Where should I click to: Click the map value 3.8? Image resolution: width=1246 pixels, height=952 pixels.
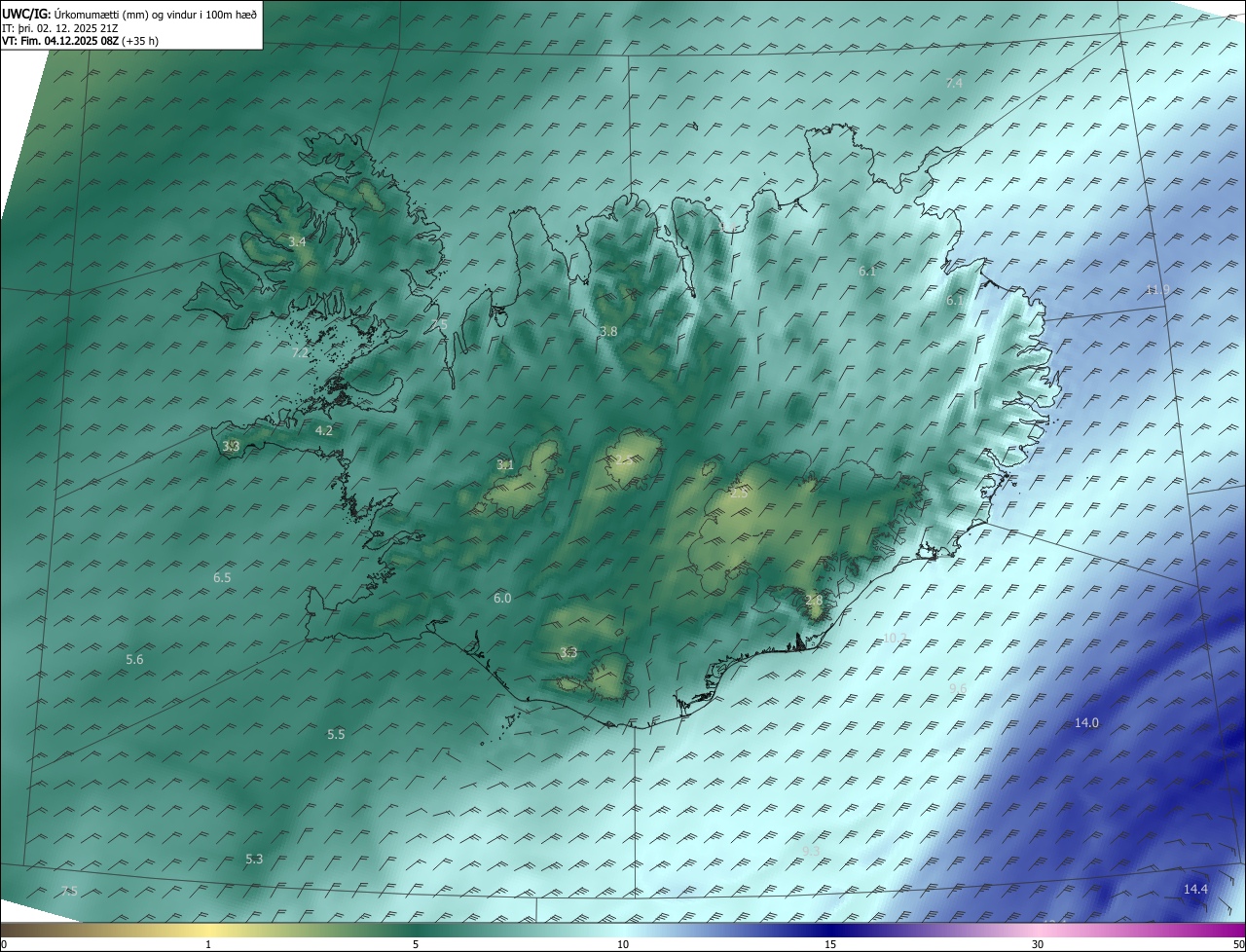(608, 332)
